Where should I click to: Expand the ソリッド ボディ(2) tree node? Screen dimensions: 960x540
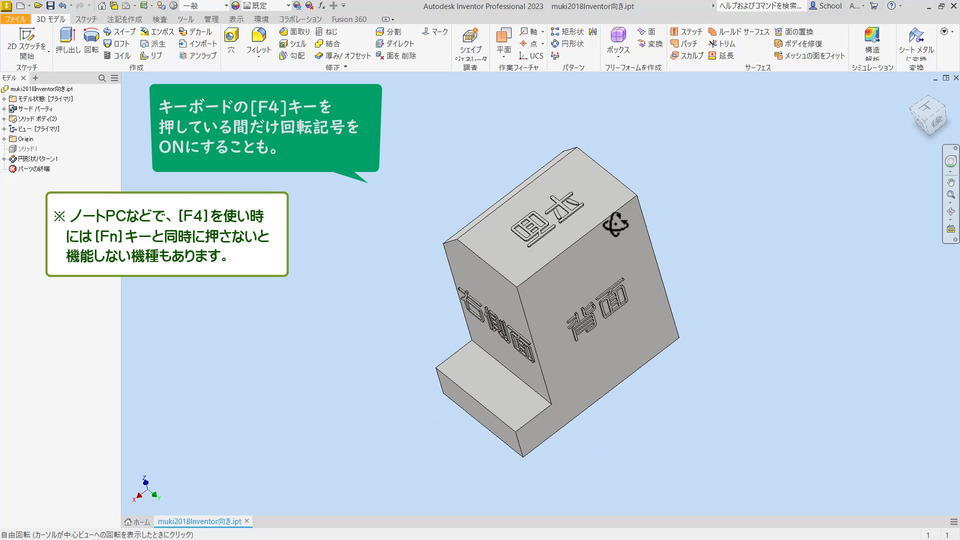4,119
